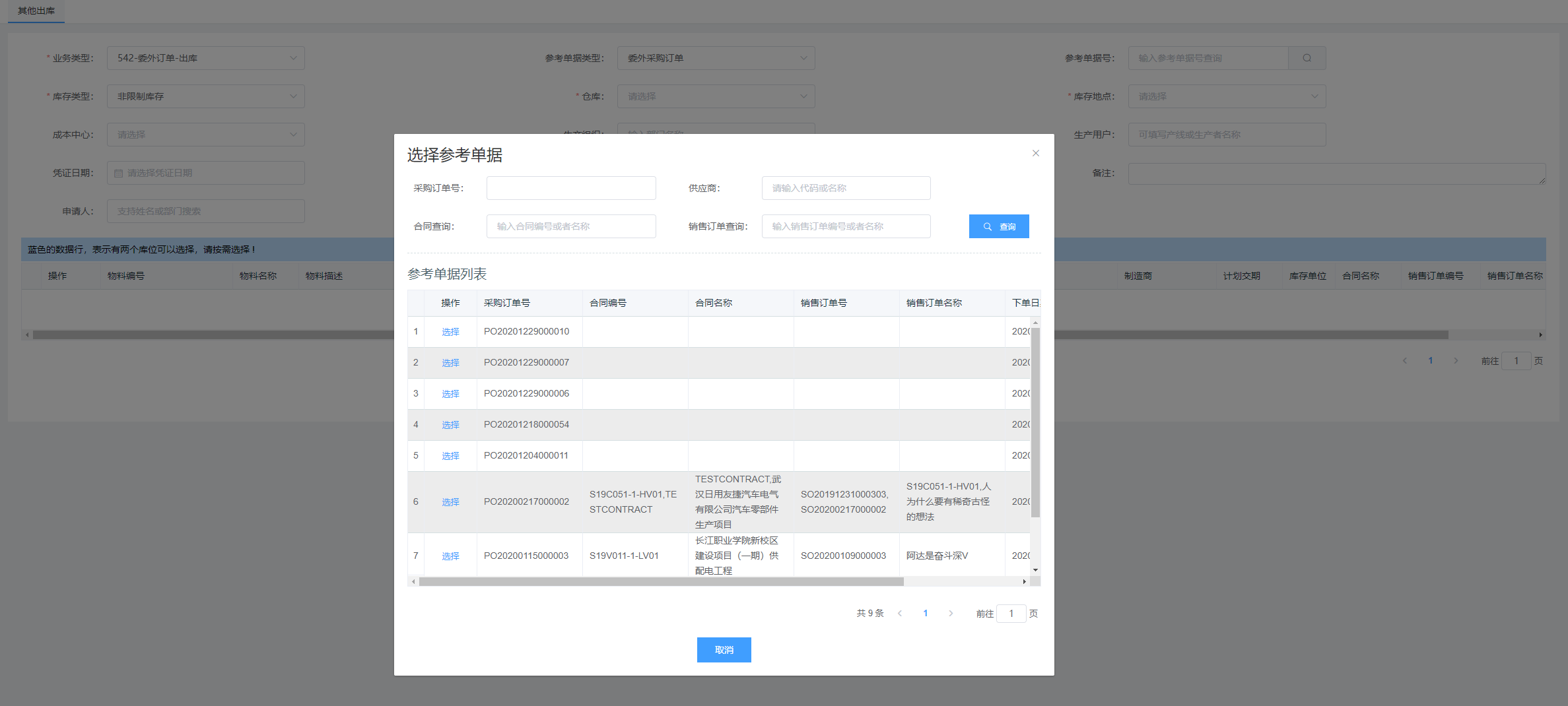Click scroll down arrow of table vertical scrollbar

pos(1035,570)
